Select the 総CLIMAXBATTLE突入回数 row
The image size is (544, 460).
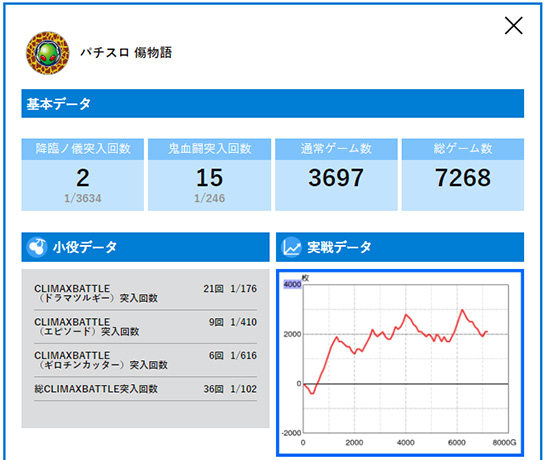point(145,389)
